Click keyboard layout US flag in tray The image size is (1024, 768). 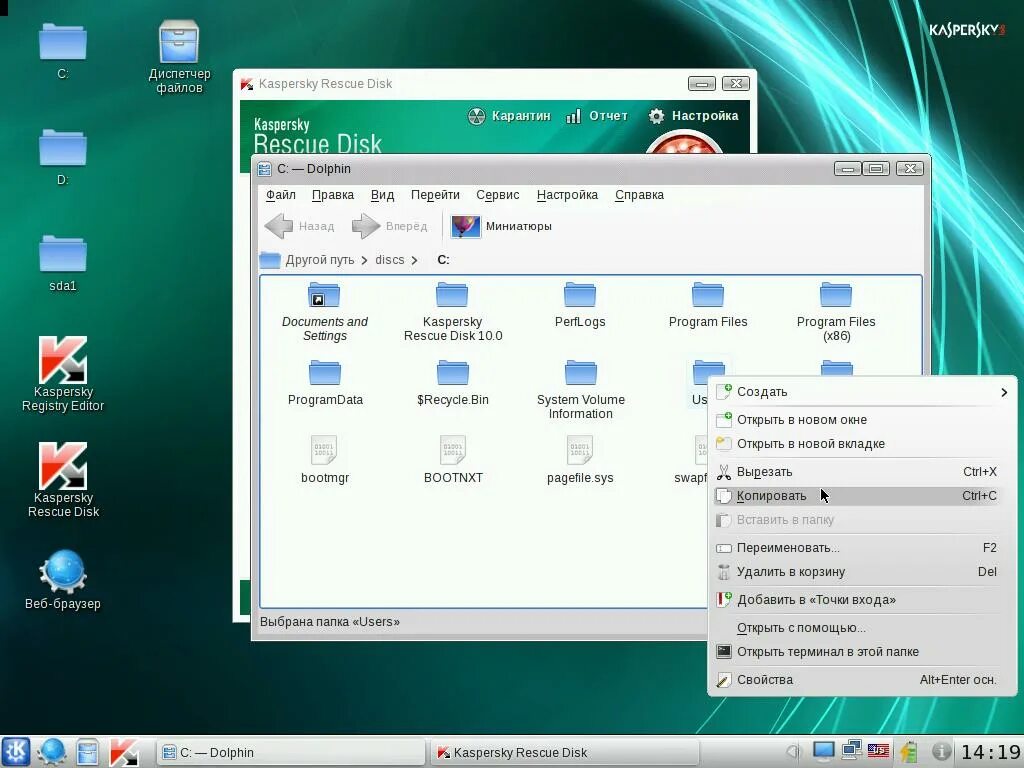(x=878, y=751)
